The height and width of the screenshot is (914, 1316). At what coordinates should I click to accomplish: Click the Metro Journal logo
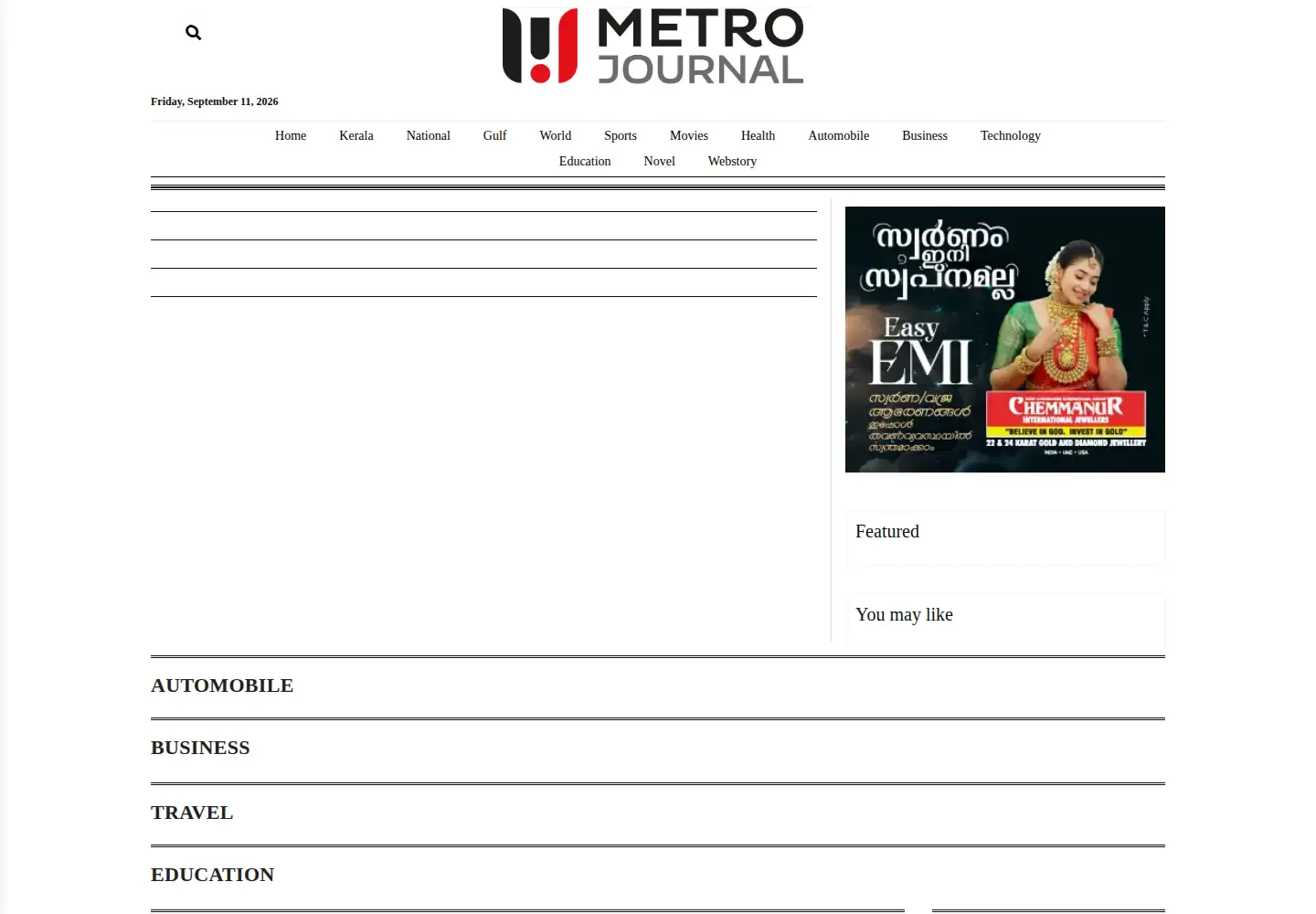[653, 46]
